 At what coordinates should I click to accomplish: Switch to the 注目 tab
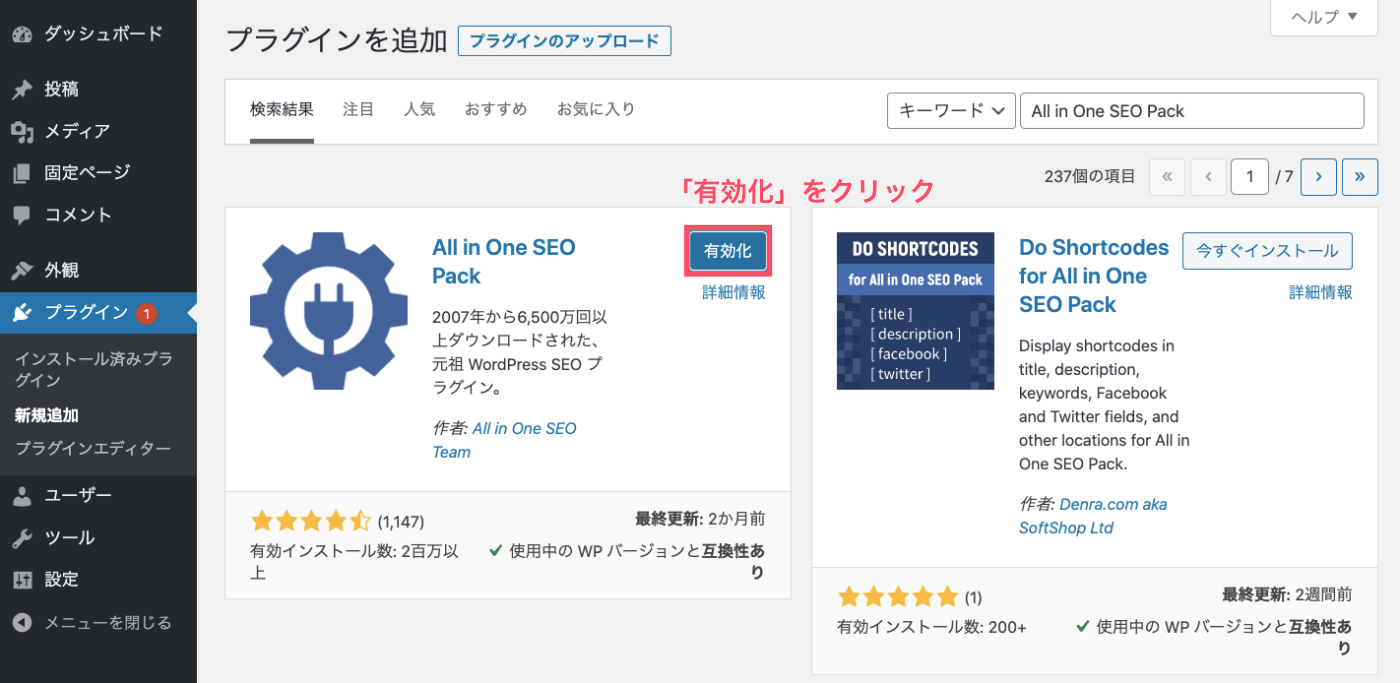pyautogui.click(x=358, y=110)
